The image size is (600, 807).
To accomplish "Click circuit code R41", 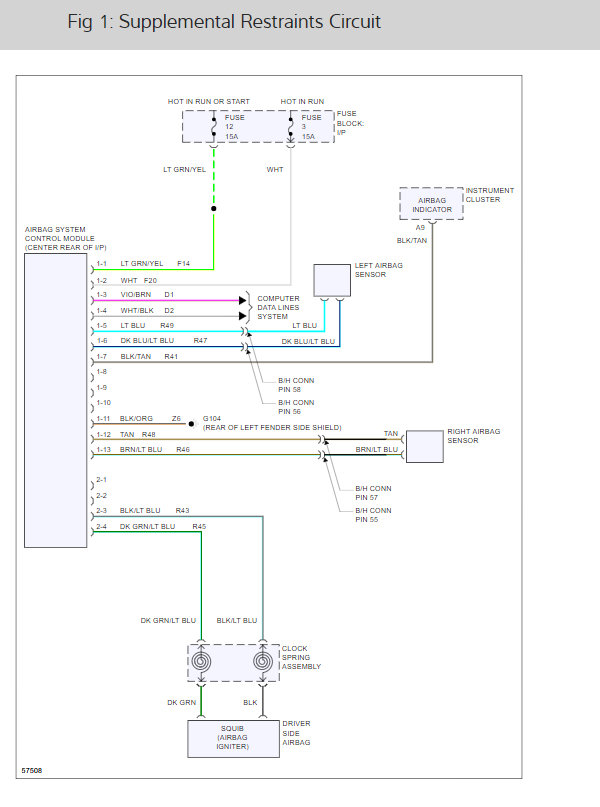I will pyautogui.click(x=171, y=356).
